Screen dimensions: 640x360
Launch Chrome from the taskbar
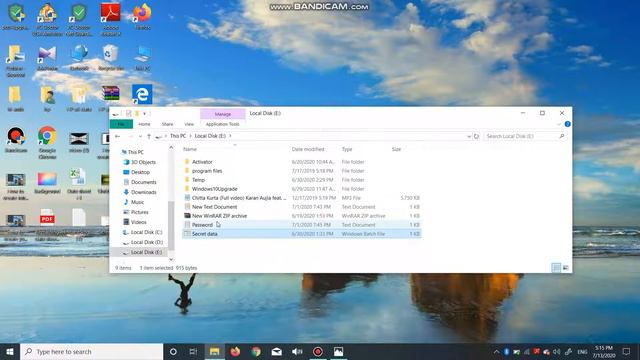coord(256,351)
